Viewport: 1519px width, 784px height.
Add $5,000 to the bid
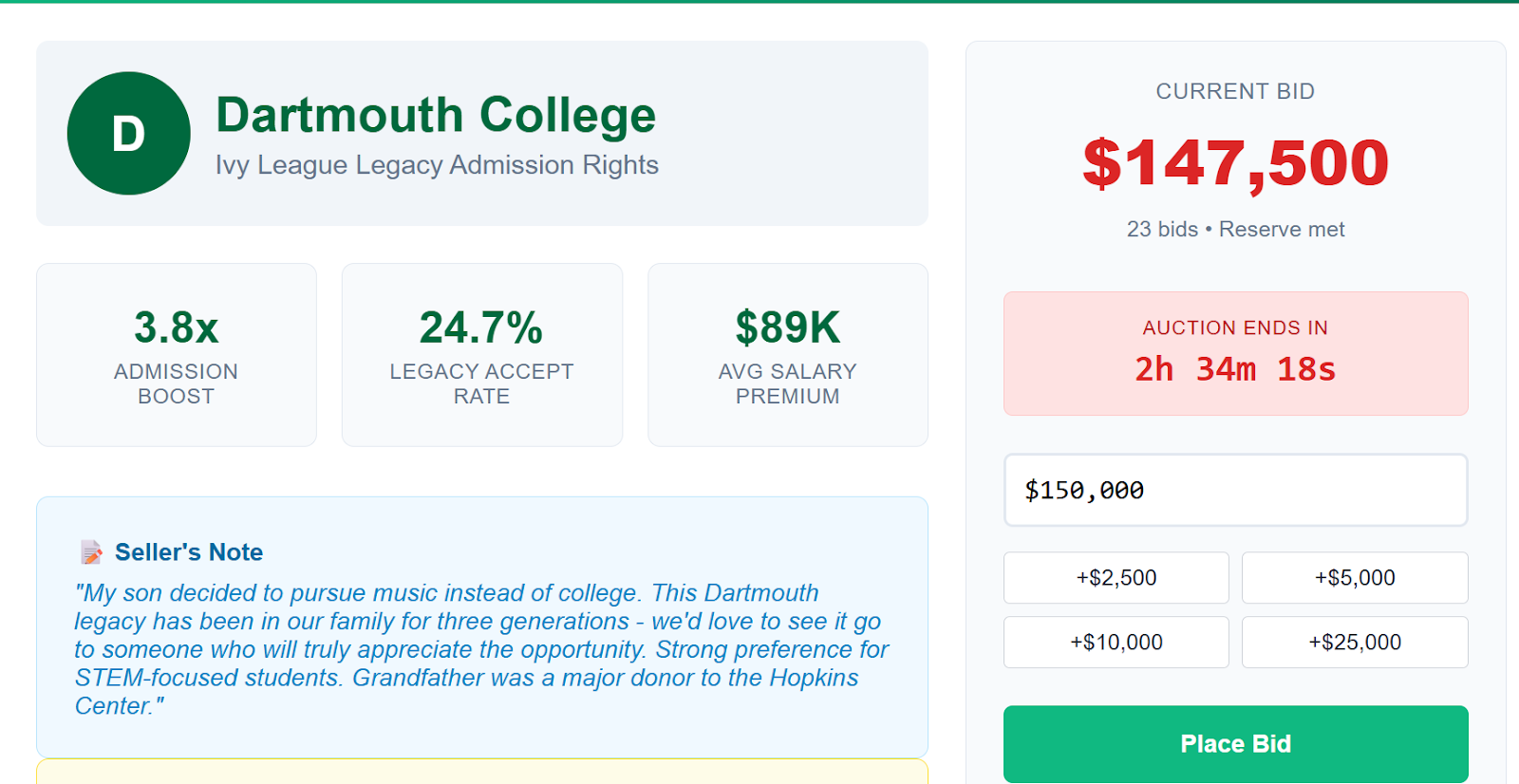(1355, 577)
